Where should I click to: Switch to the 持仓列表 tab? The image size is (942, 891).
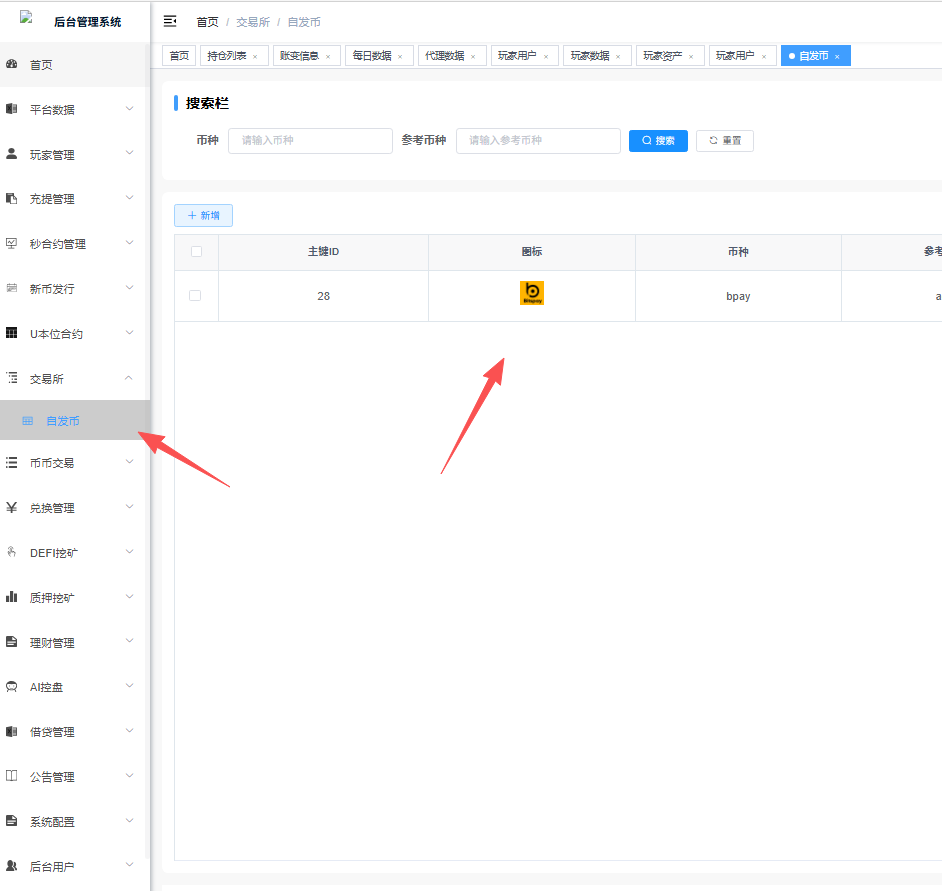pos(226,56)
